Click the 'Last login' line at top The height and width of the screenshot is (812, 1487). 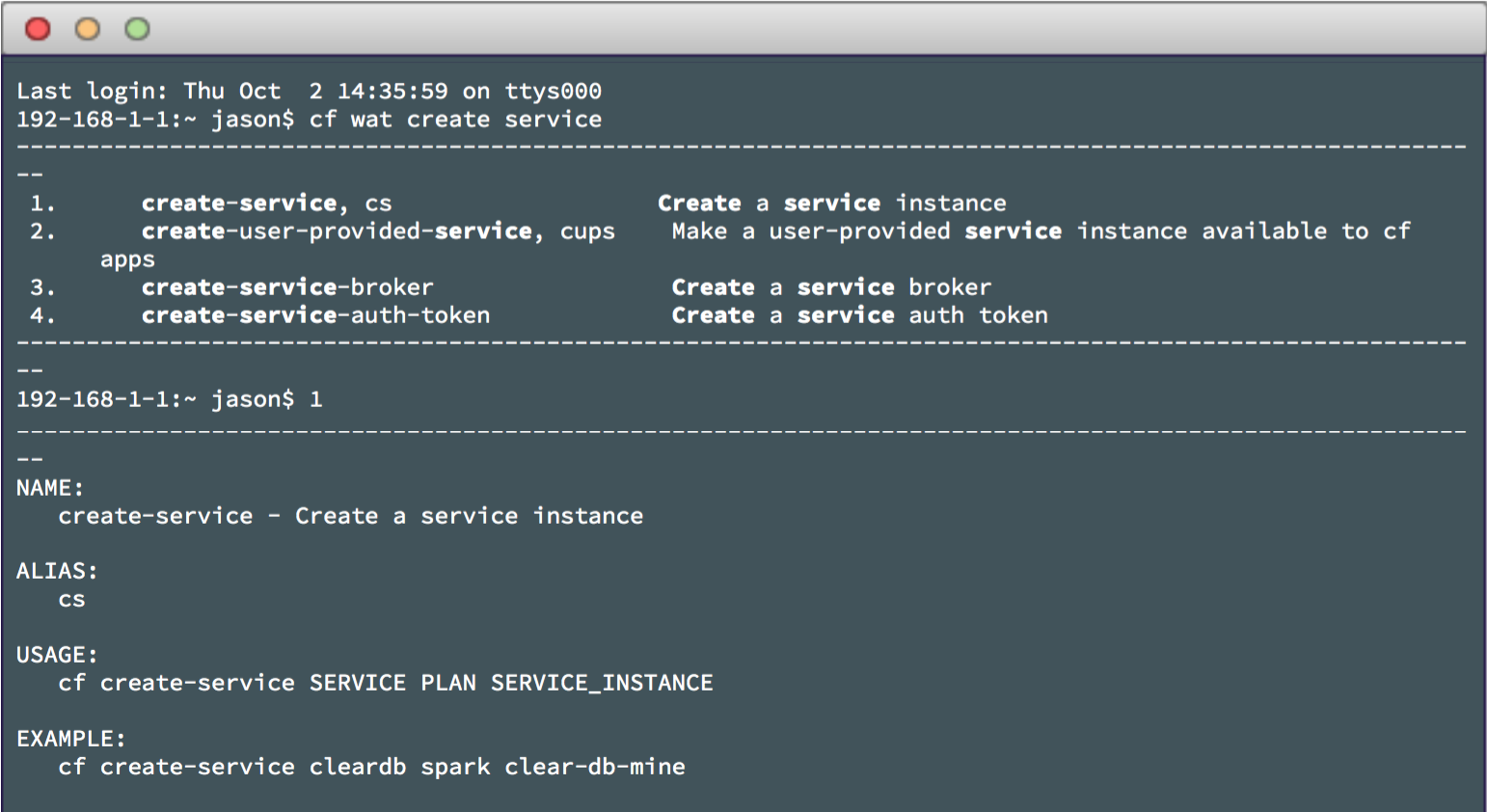point(309,92)
